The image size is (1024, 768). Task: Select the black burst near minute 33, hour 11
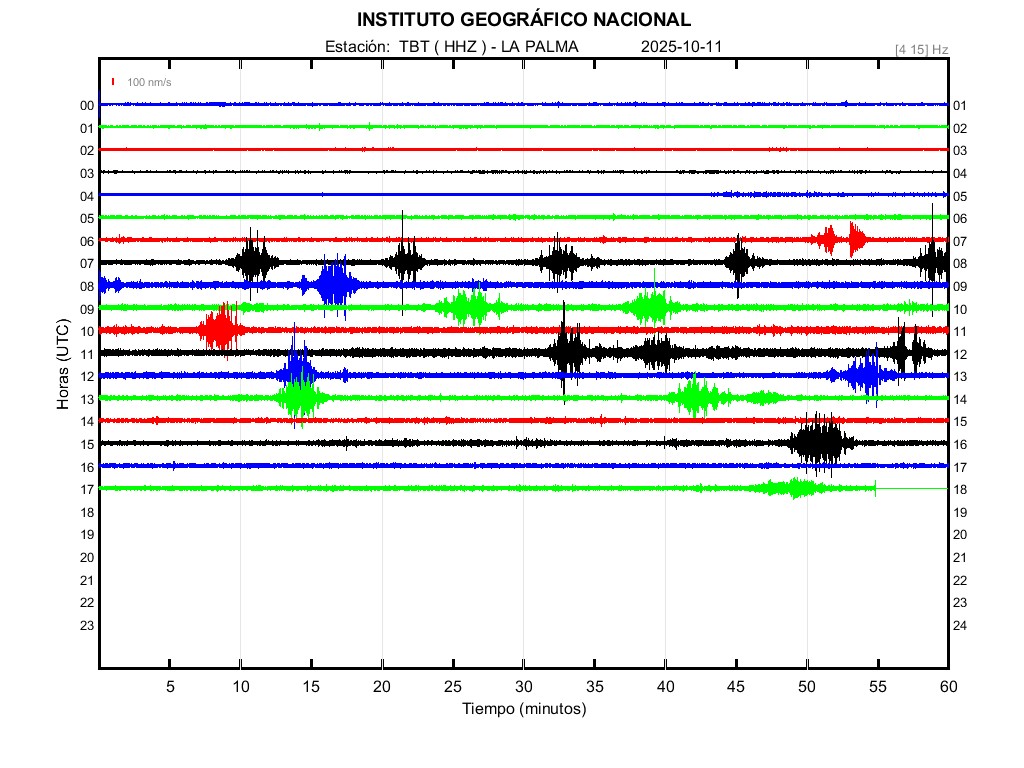(x=567, y=352)
